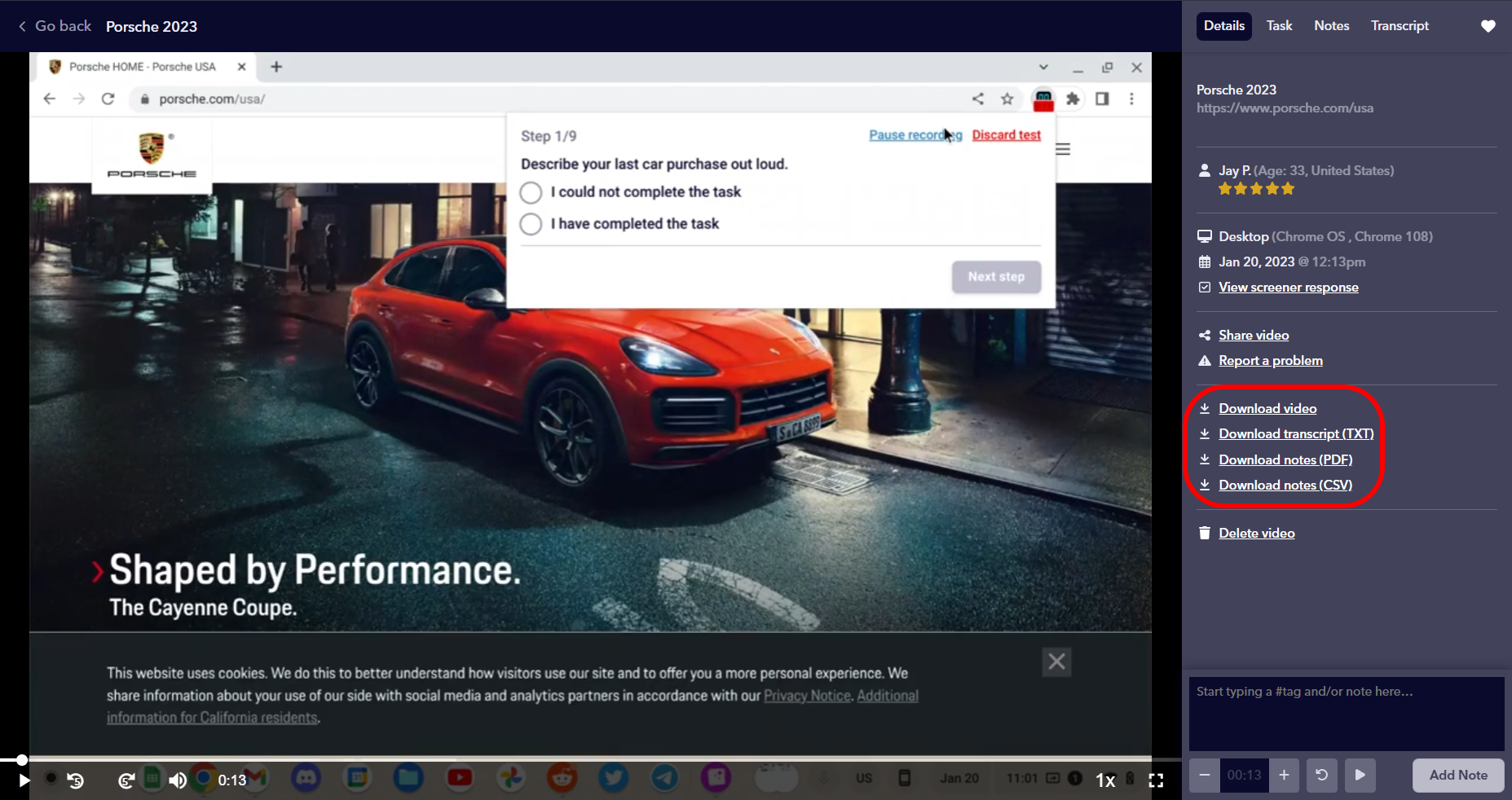The image size is (1512, 800).
Task: Open the View screener response link
Action: click(1289, 288)
